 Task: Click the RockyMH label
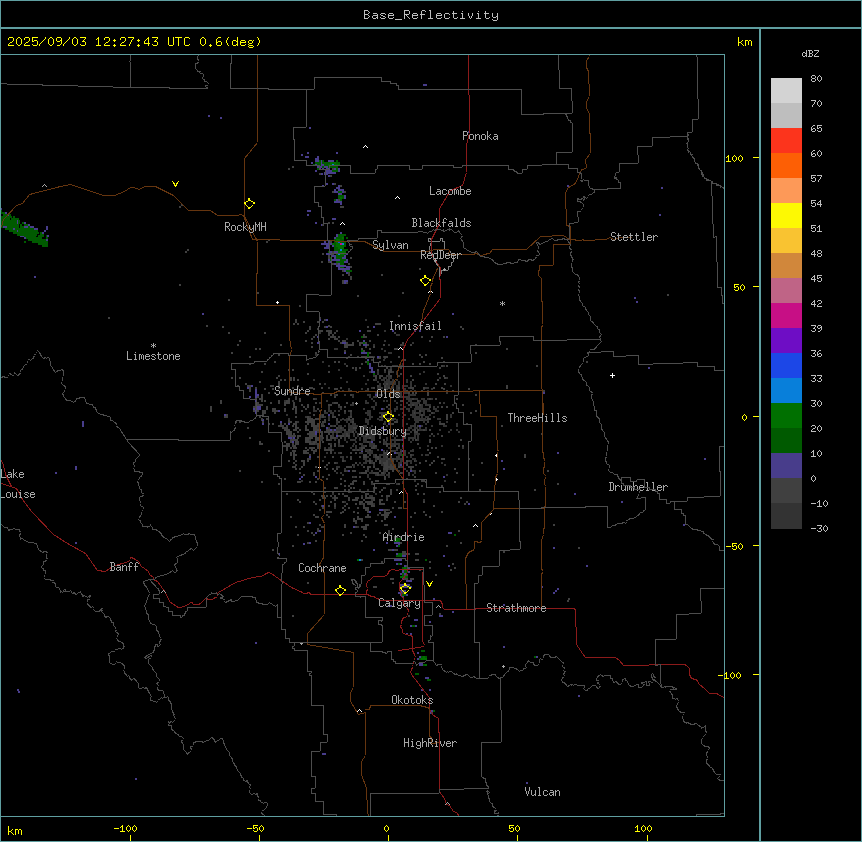point(245,226)
